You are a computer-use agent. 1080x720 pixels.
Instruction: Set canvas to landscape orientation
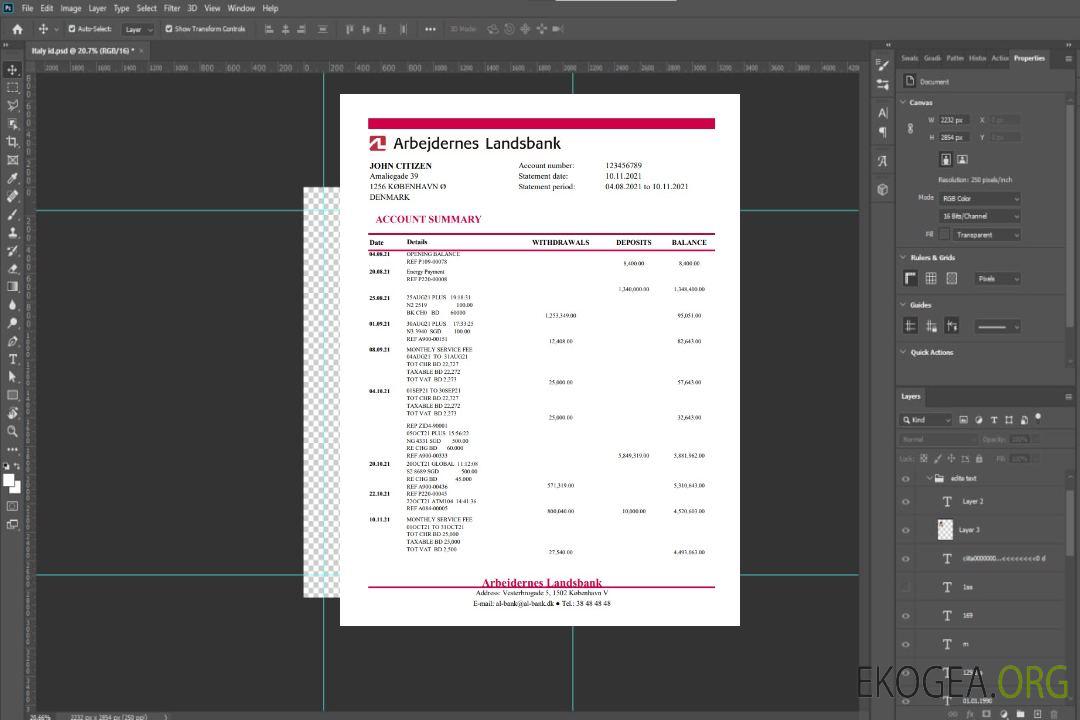tap(962, 159)
